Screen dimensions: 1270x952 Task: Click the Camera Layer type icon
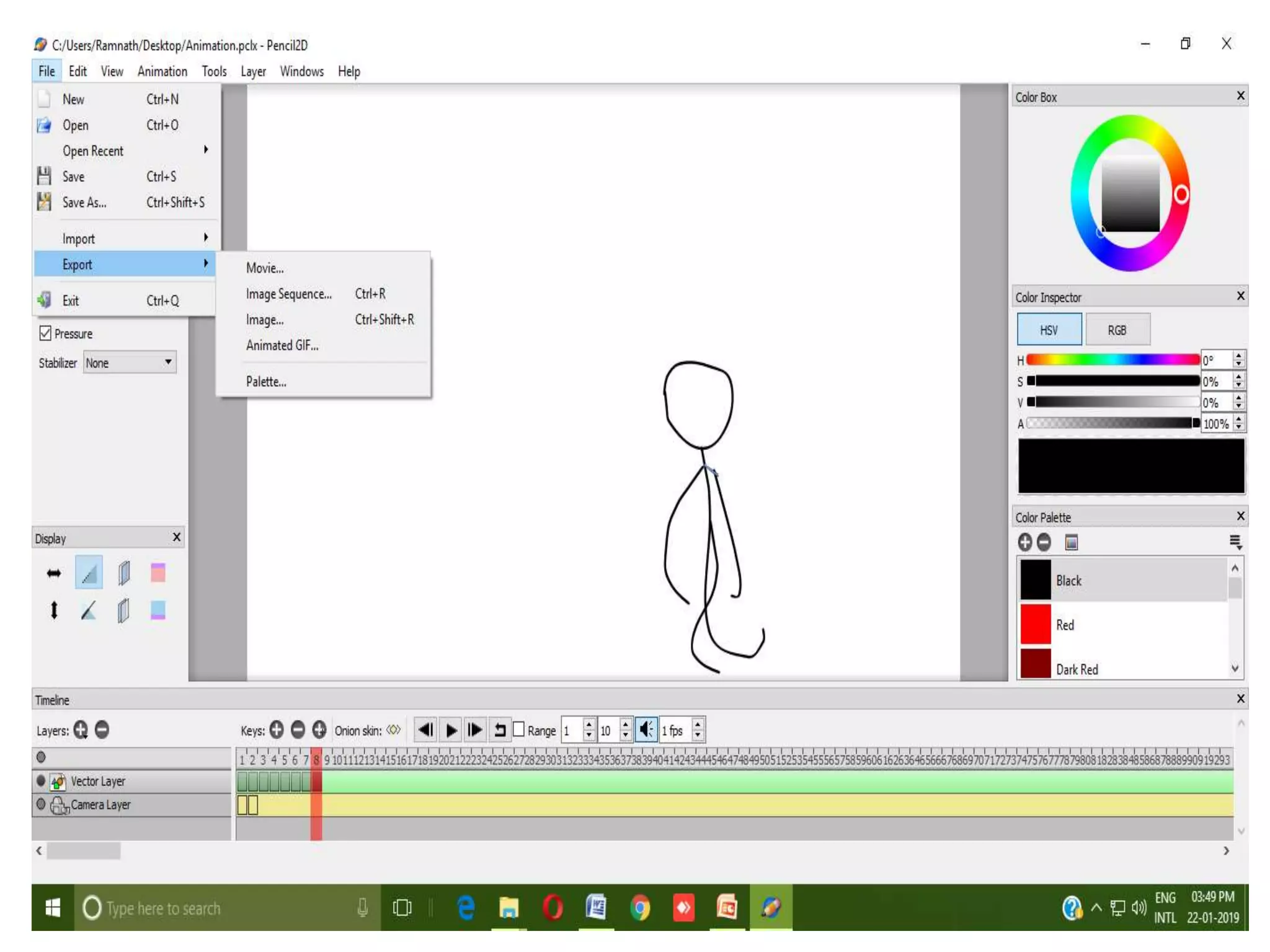pyautogui.click(x=59, y=805)
